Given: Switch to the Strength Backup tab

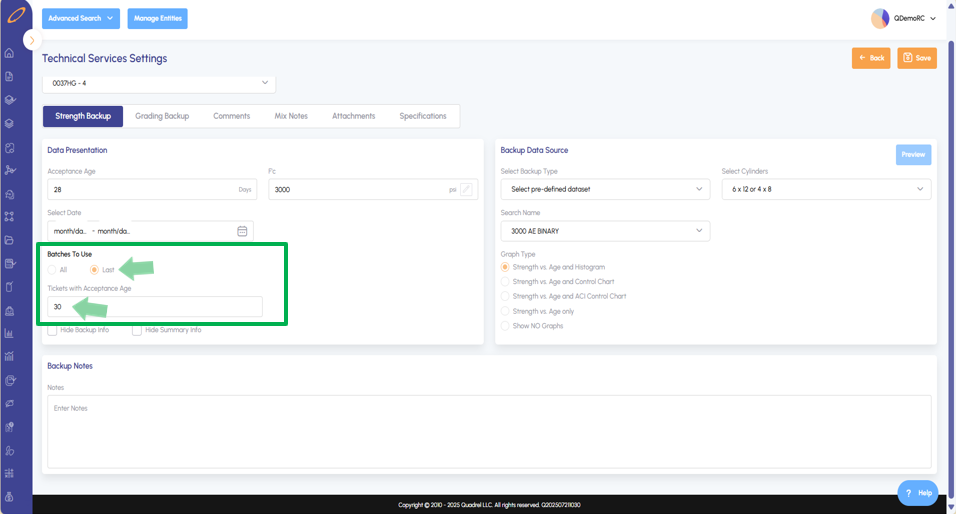Looking at the screenshot, I should (83, 116).
